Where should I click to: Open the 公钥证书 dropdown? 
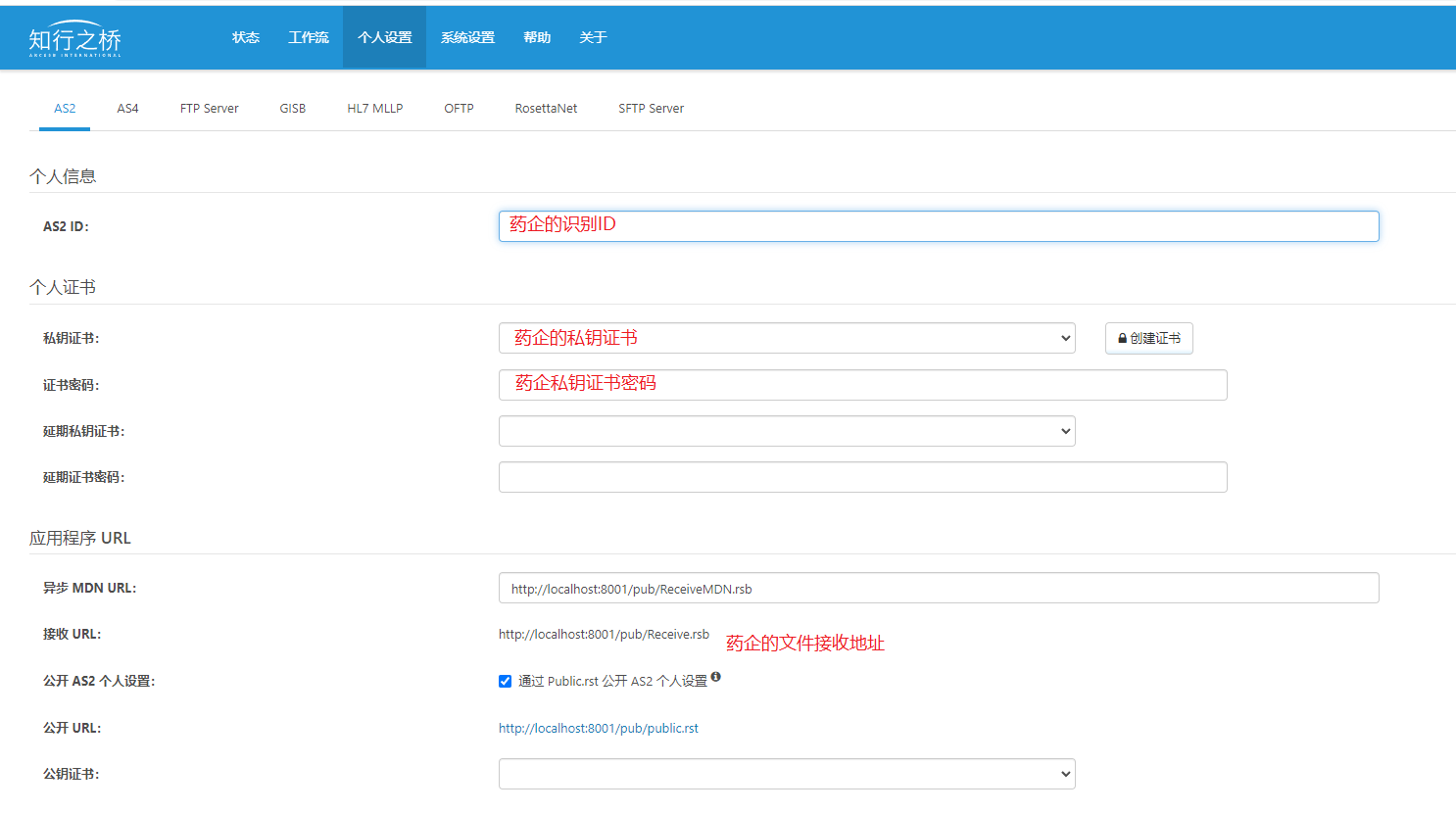click(x=787, y=774)
